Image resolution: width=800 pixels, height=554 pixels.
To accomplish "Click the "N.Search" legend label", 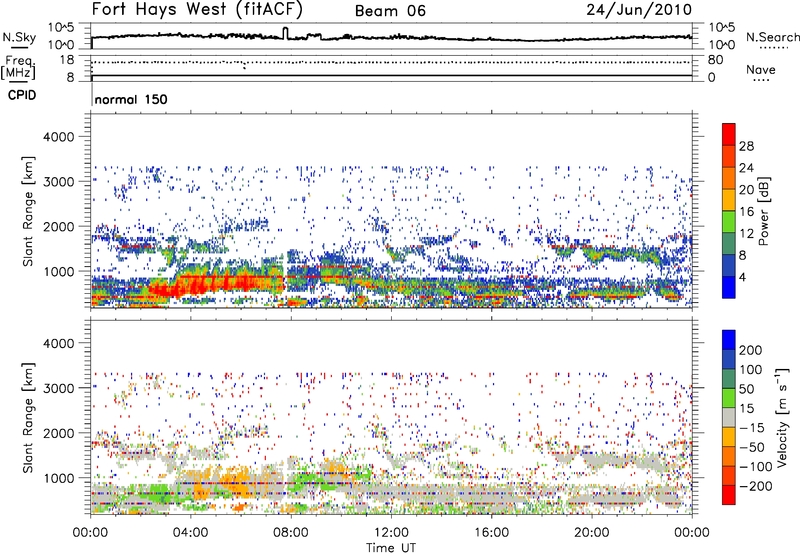I will pos(772,37).
